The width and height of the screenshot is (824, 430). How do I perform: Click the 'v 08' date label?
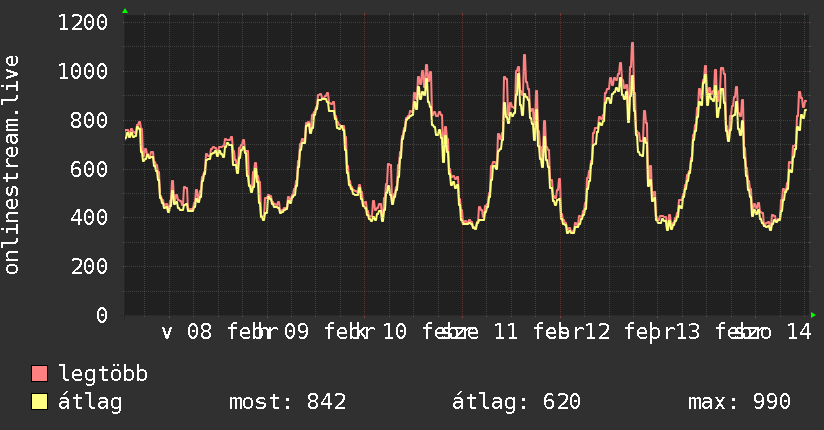tap(187, 332)
